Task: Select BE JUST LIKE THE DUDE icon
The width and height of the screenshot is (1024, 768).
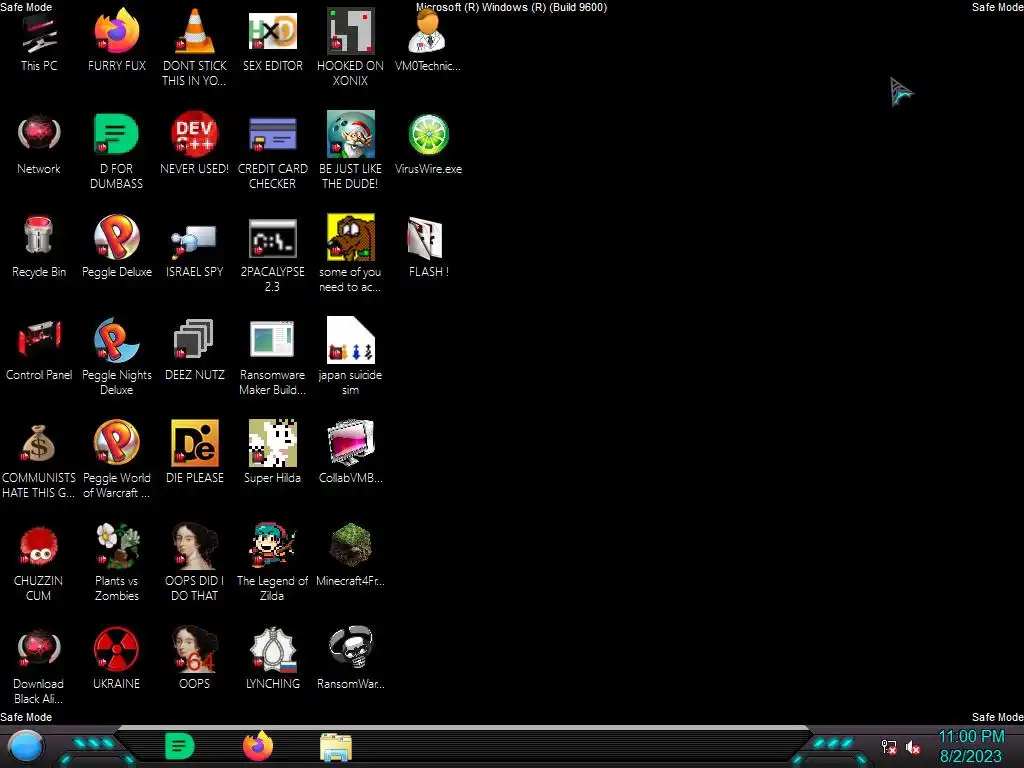Action: [x=351, y=134]
